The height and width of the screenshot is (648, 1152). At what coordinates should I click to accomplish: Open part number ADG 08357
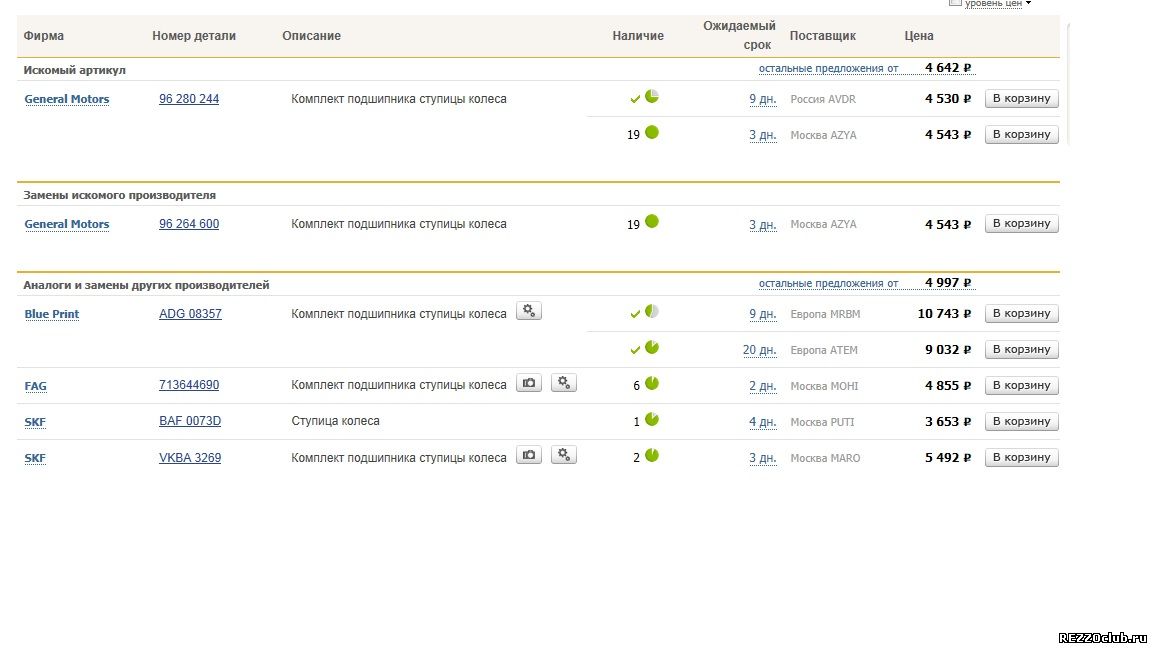[x=190, y=314]
